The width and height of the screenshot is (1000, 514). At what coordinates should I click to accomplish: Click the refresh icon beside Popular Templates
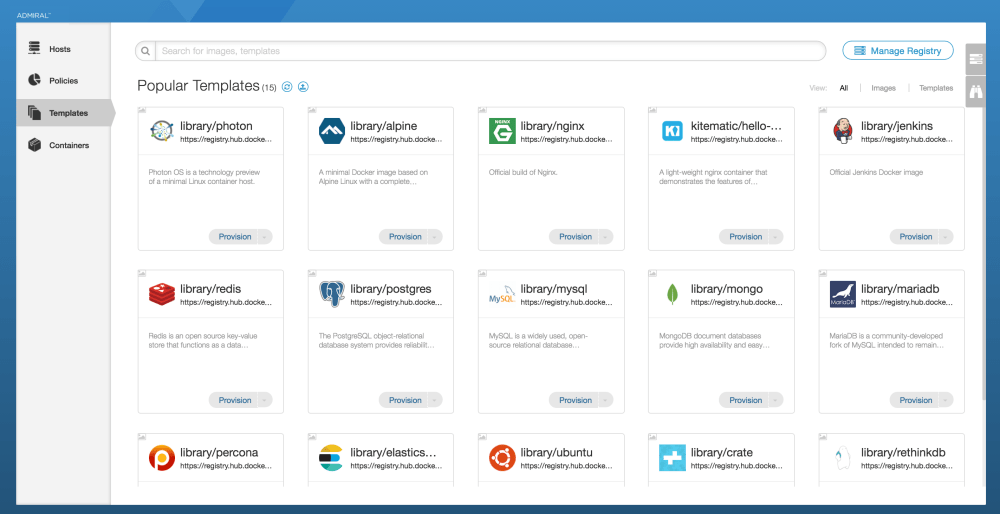pos(288,87)
